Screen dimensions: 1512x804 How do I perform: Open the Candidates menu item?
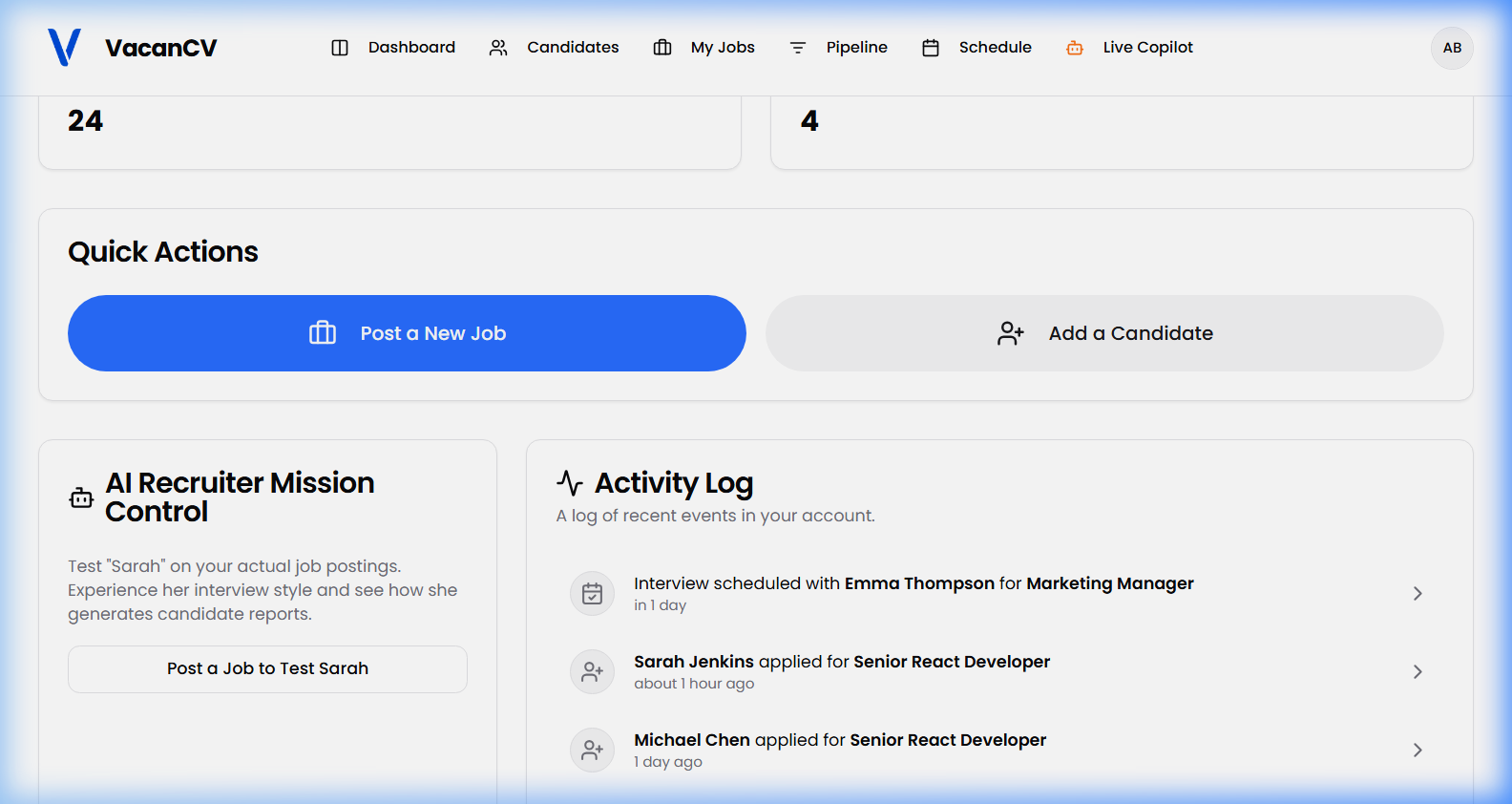pos(573,48)
